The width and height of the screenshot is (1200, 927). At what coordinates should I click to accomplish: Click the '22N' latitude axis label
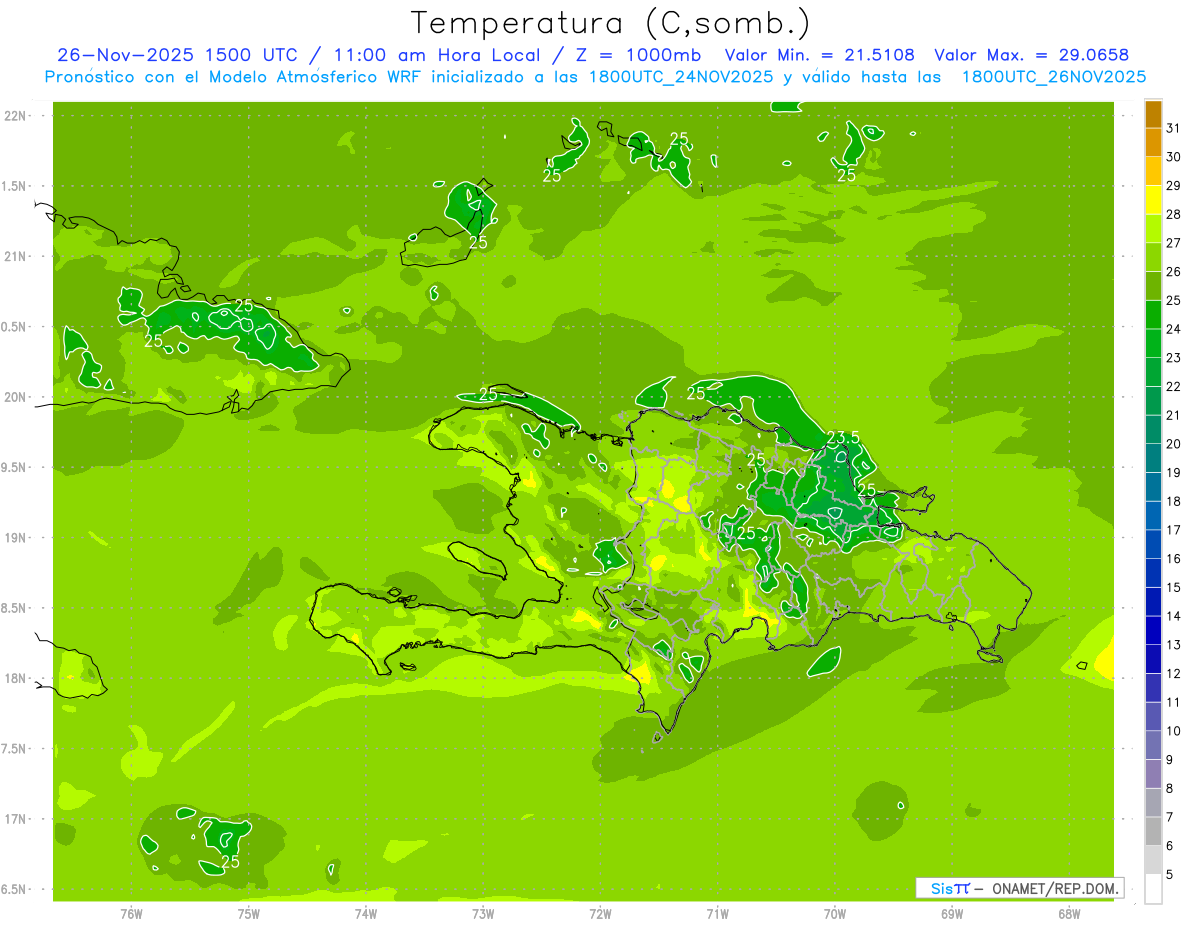tap(16, 116)
